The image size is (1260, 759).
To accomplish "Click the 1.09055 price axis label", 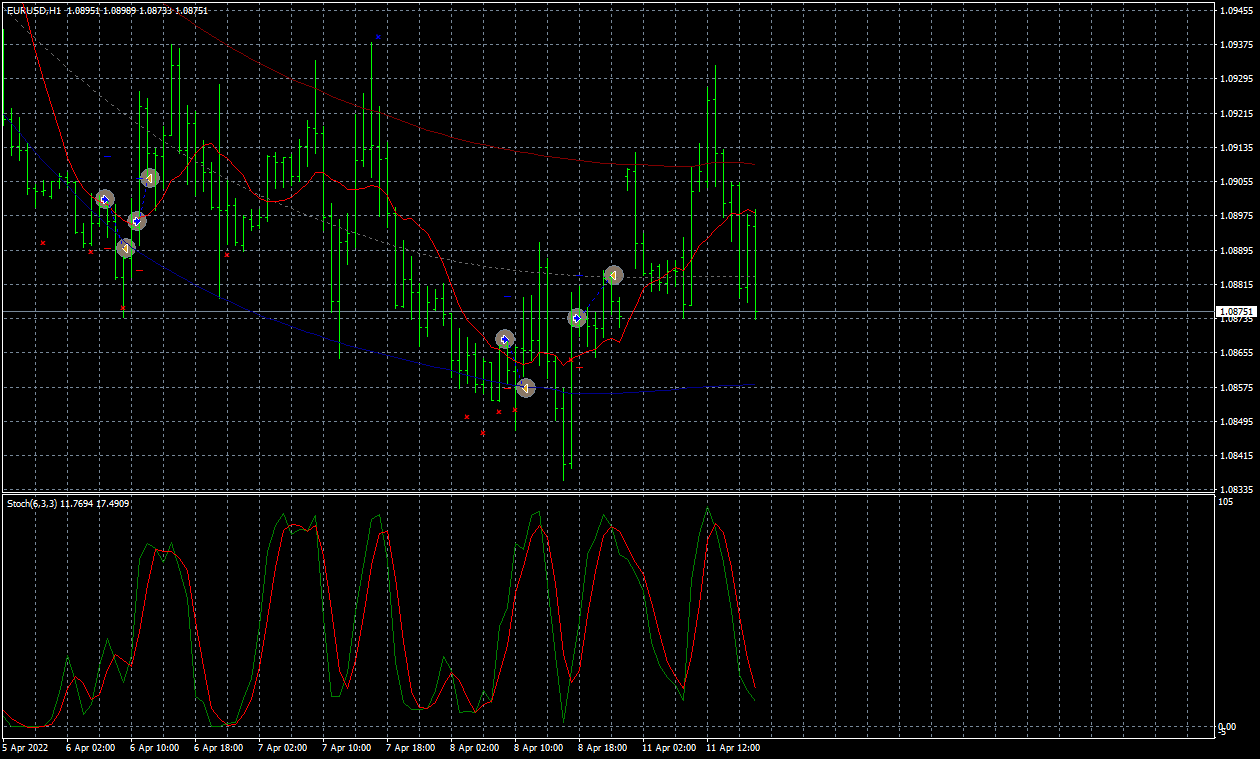I will (1236, 181).
